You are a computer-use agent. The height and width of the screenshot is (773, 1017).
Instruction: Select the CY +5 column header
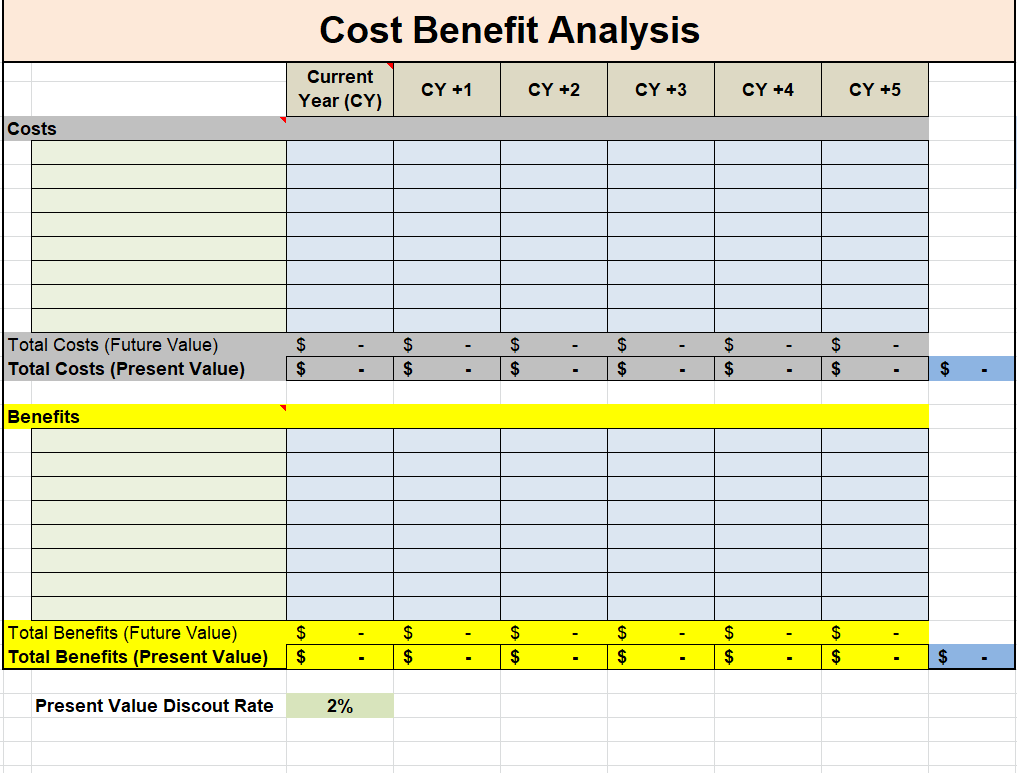[875, 90]
